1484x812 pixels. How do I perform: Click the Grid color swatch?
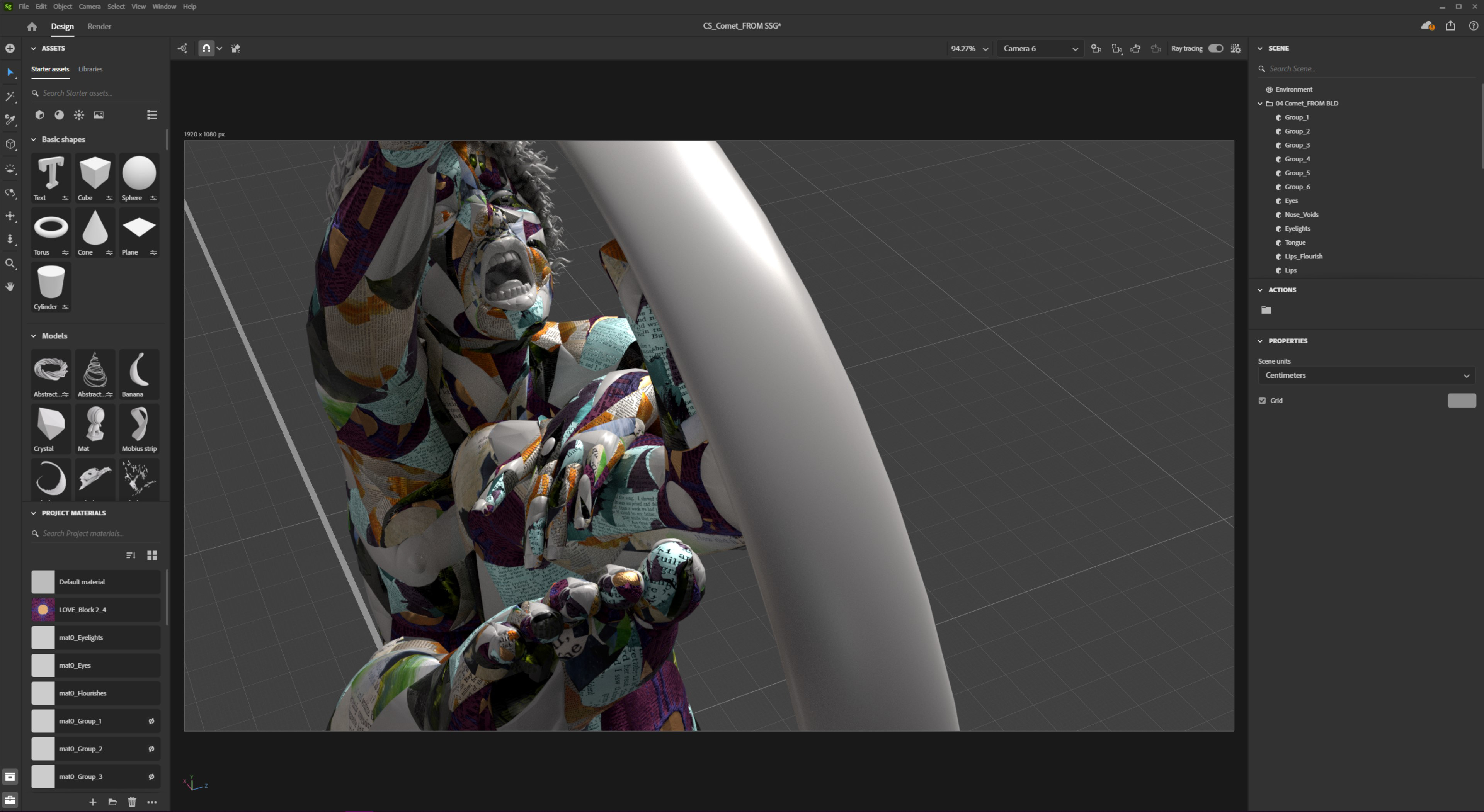tap(1461, 400)
